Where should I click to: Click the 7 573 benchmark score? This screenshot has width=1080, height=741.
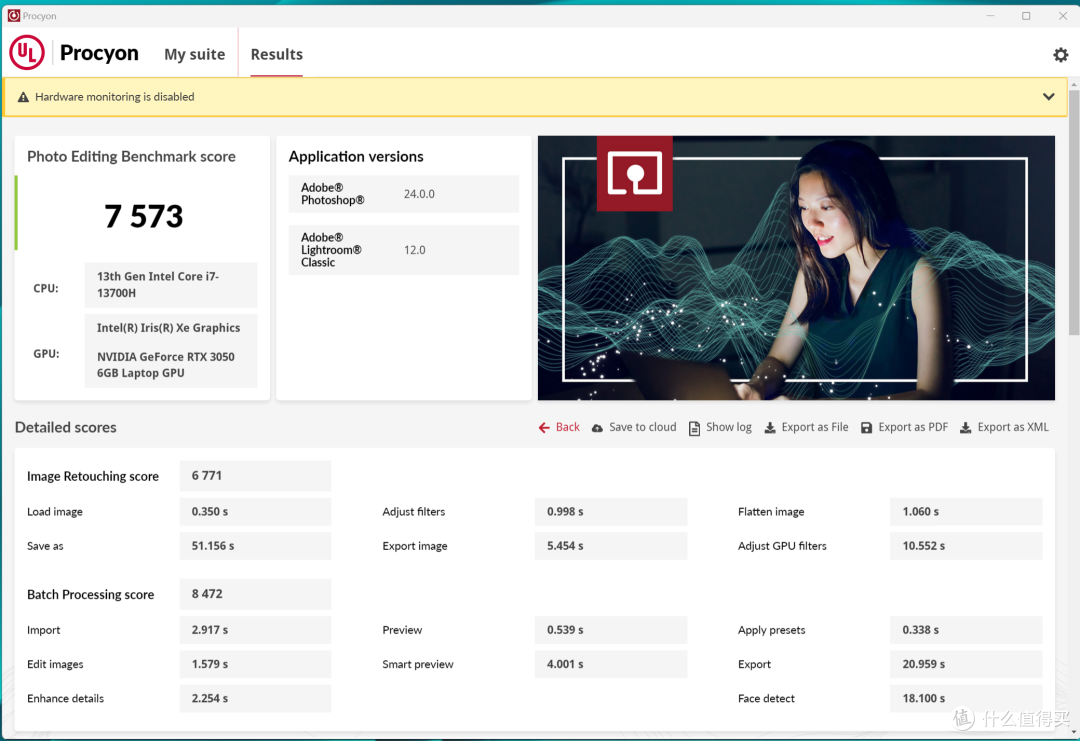coord(143,216)
